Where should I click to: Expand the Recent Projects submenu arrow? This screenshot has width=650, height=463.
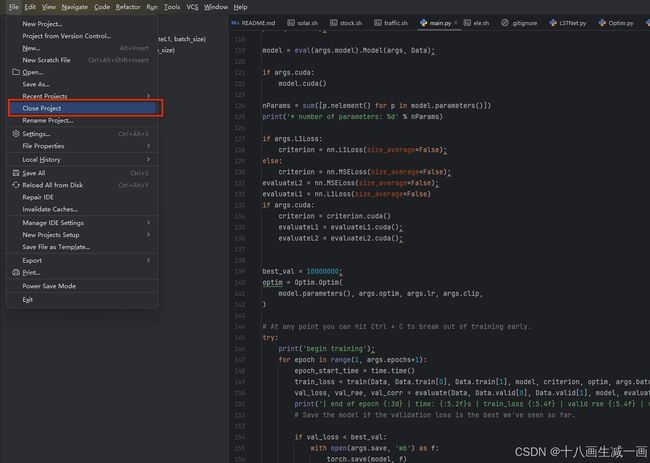[x=148, y=96]
